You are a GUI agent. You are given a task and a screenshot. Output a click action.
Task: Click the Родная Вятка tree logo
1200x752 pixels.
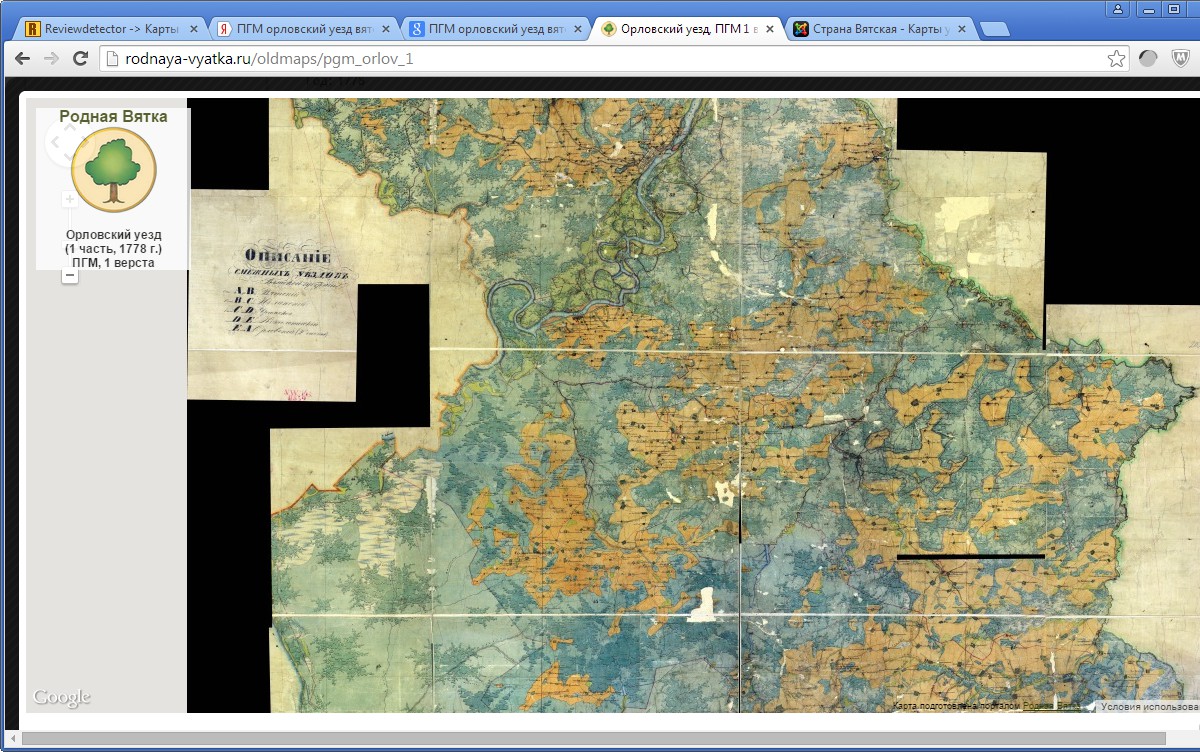pos(114,169)
